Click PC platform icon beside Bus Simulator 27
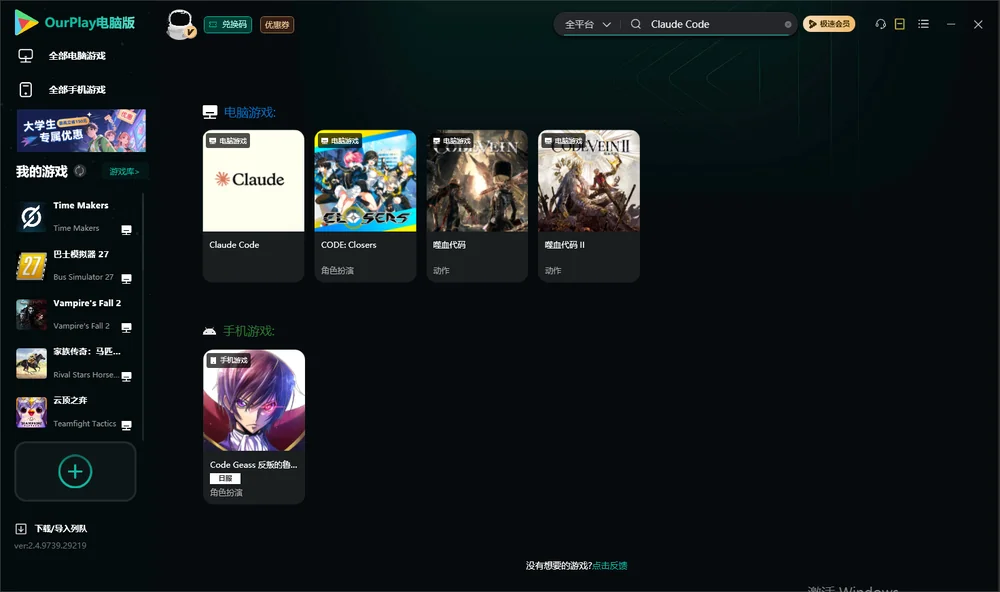The width and height of the screenshot is (1000, 592). (126, 279)
